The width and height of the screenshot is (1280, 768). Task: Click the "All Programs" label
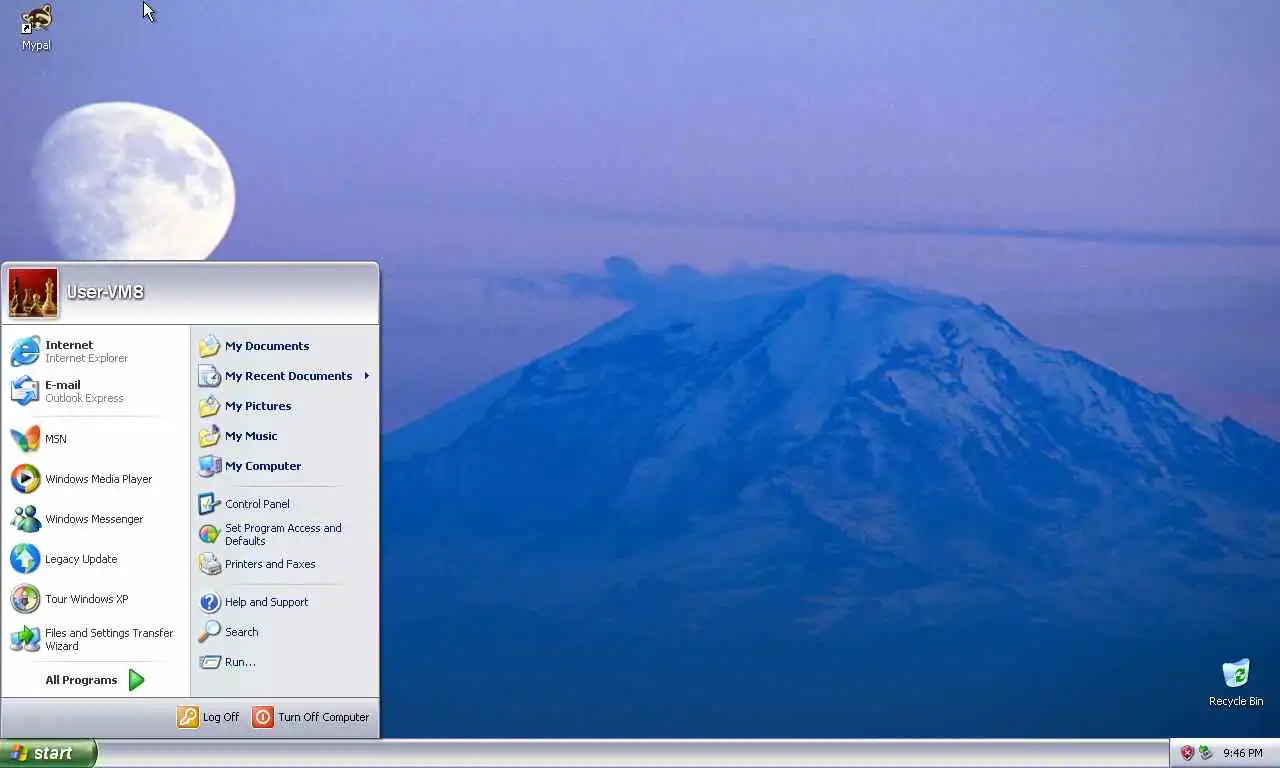[81, 680]
